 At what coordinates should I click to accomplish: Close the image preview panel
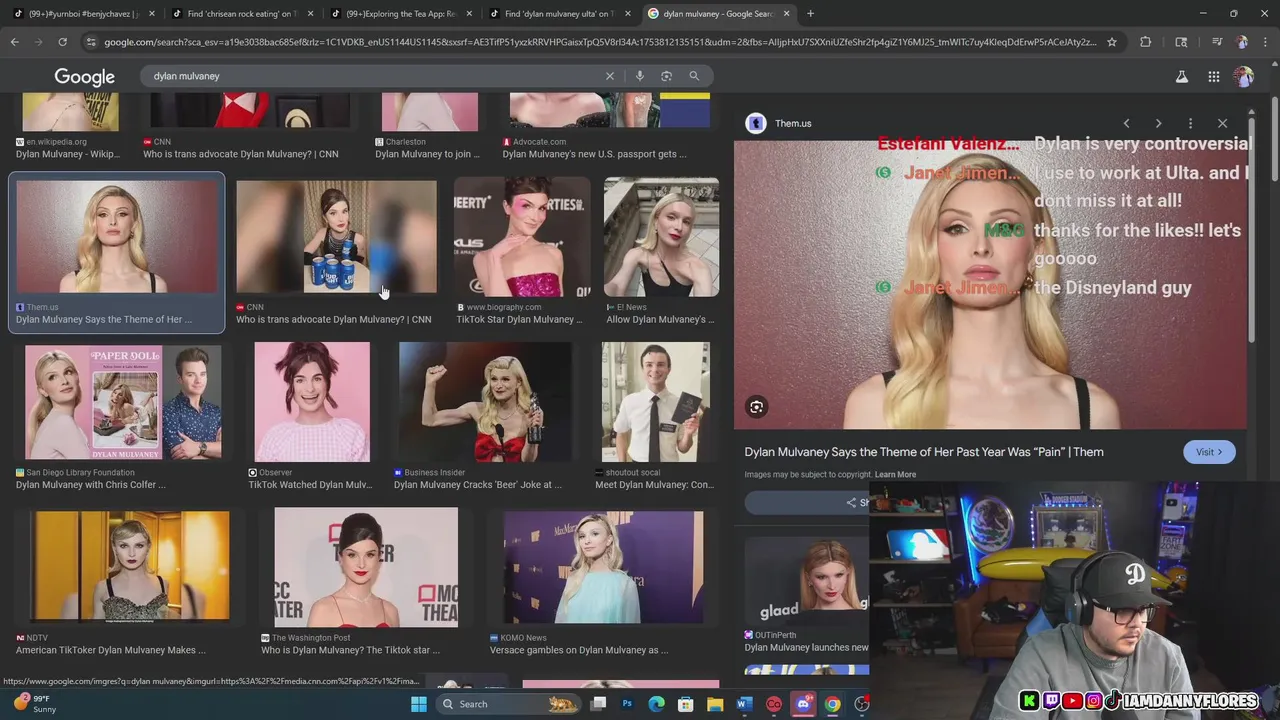(1222, 124)
